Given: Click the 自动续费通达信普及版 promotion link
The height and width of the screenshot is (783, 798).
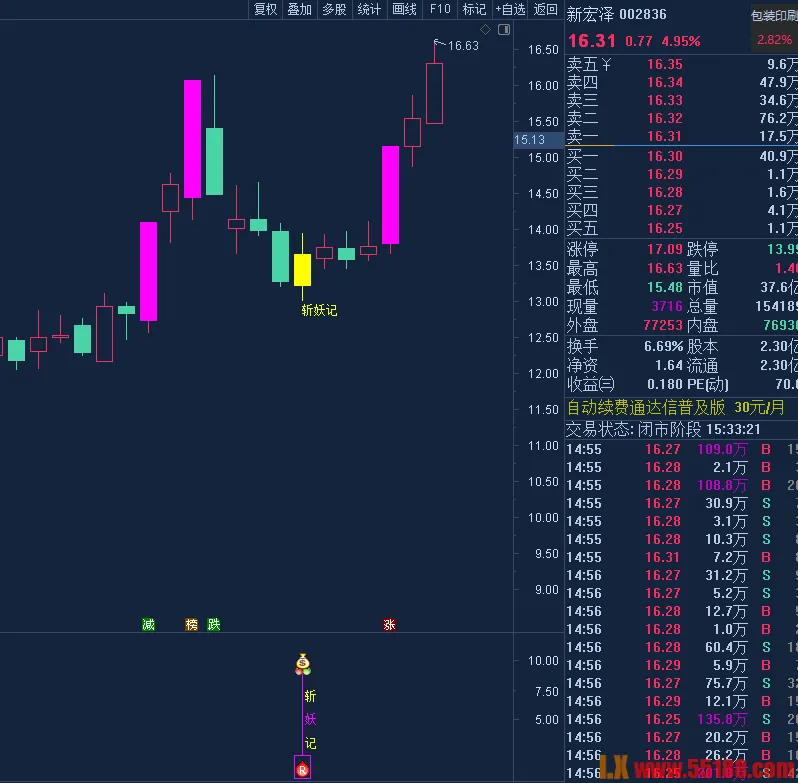Looking at the screenshot, I should 646,407.
